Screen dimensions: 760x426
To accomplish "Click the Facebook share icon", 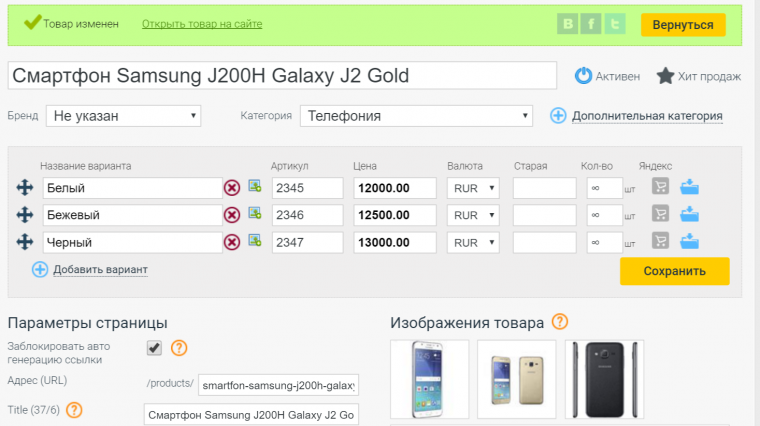I will click(x=593, y=25).
